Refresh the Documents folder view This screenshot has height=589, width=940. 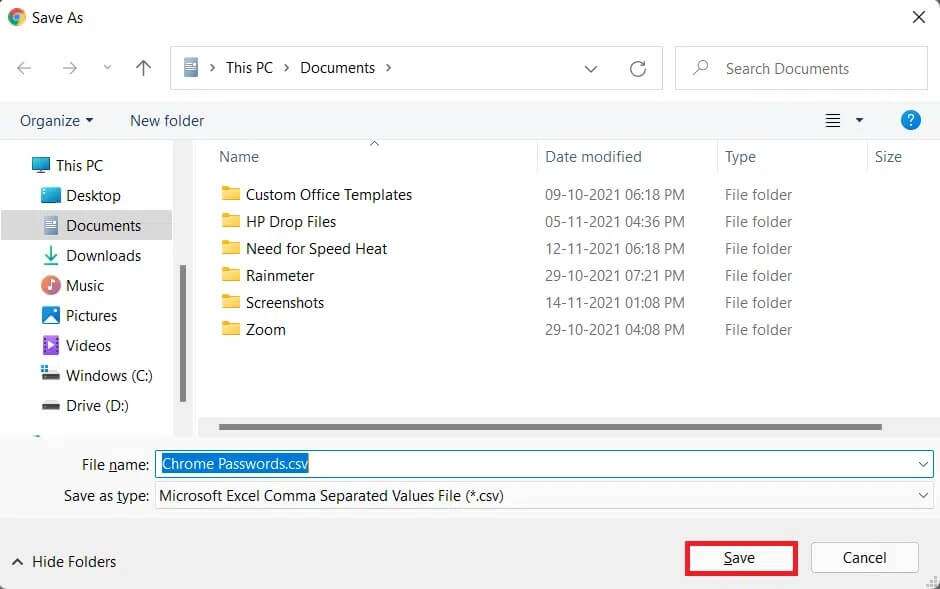coord(638,69)
